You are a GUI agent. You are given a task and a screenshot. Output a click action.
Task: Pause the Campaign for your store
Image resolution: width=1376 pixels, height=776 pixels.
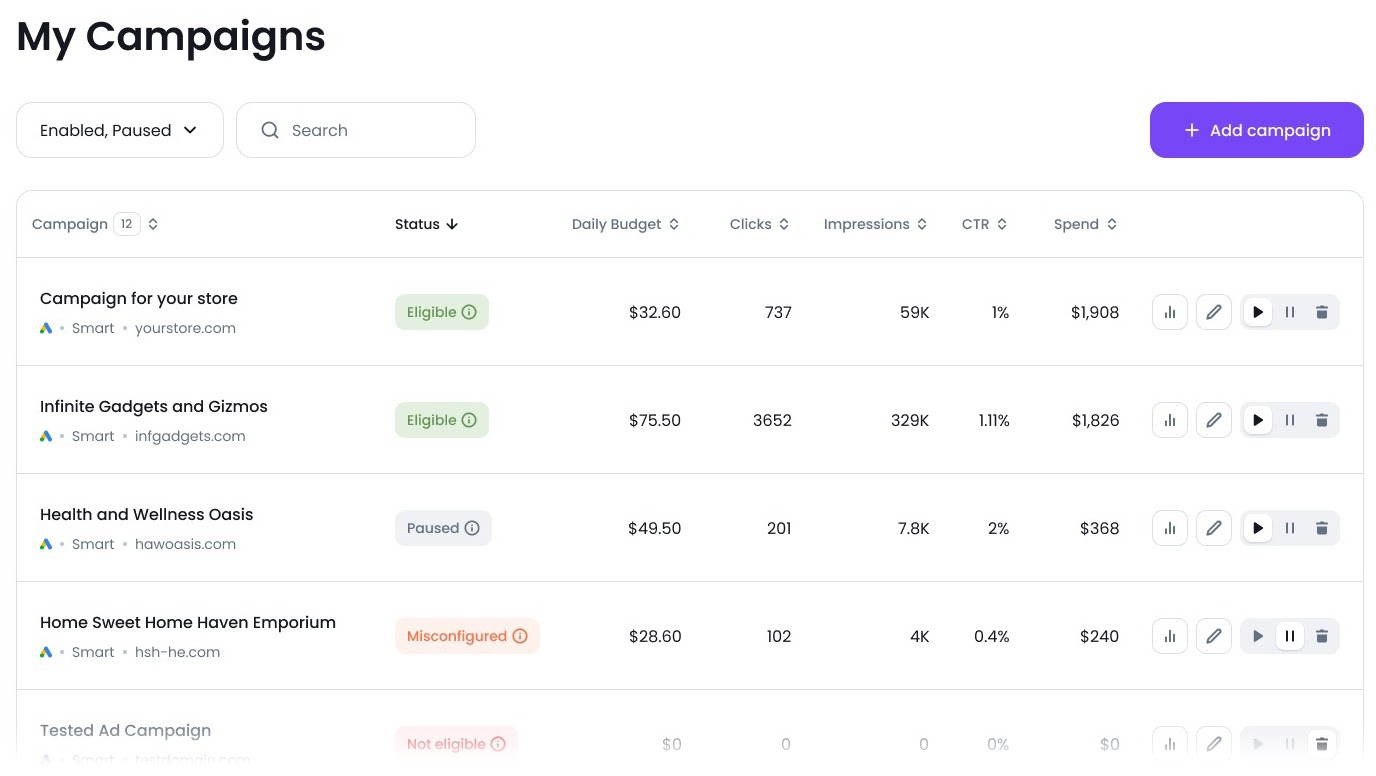coord(1290,312)
